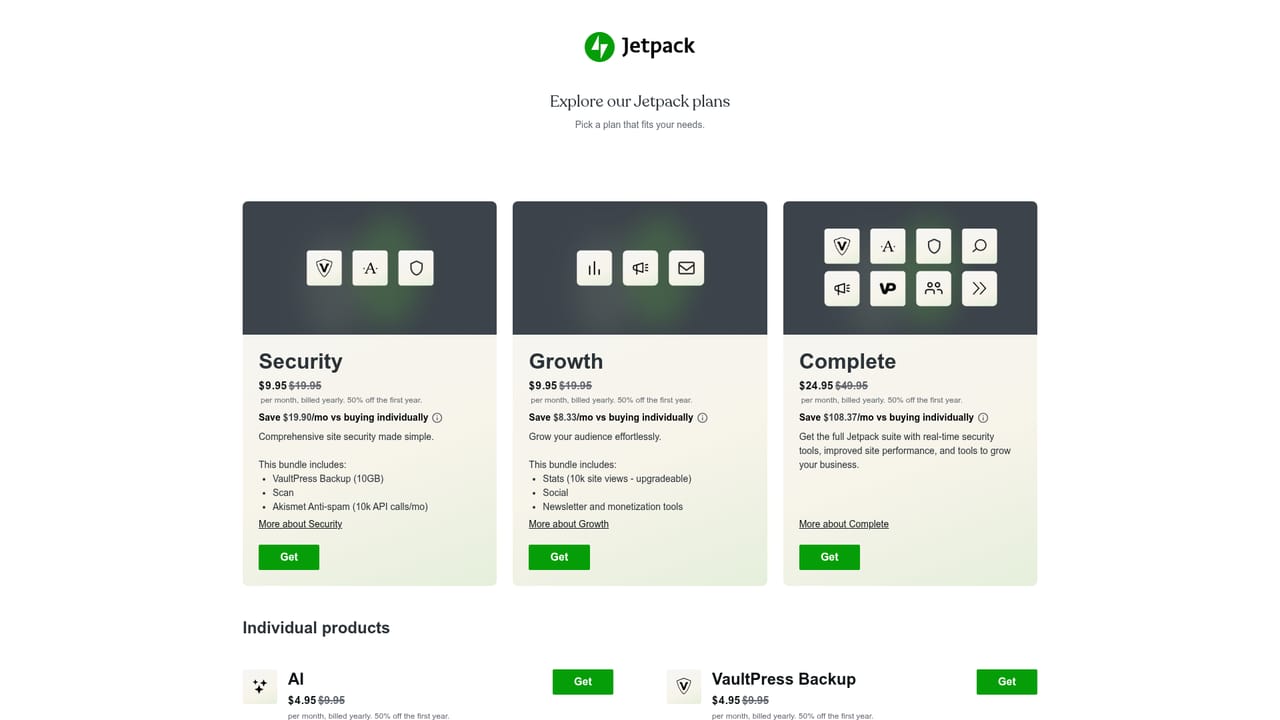The height and width of the screenshot is (720, 1280).
Task: Open the More about Complete link
Action: pos(844,524)
